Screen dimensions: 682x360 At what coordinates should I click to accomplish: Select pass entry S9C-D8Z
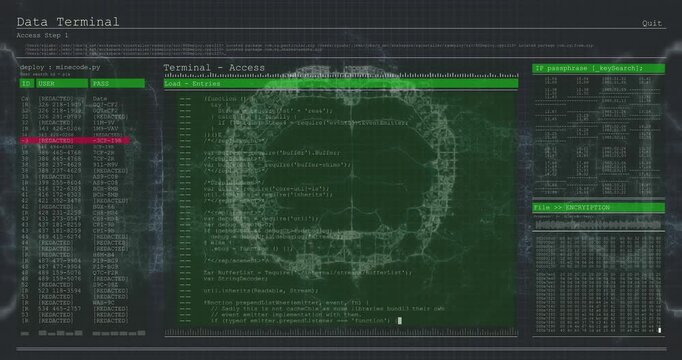point(105,285)
